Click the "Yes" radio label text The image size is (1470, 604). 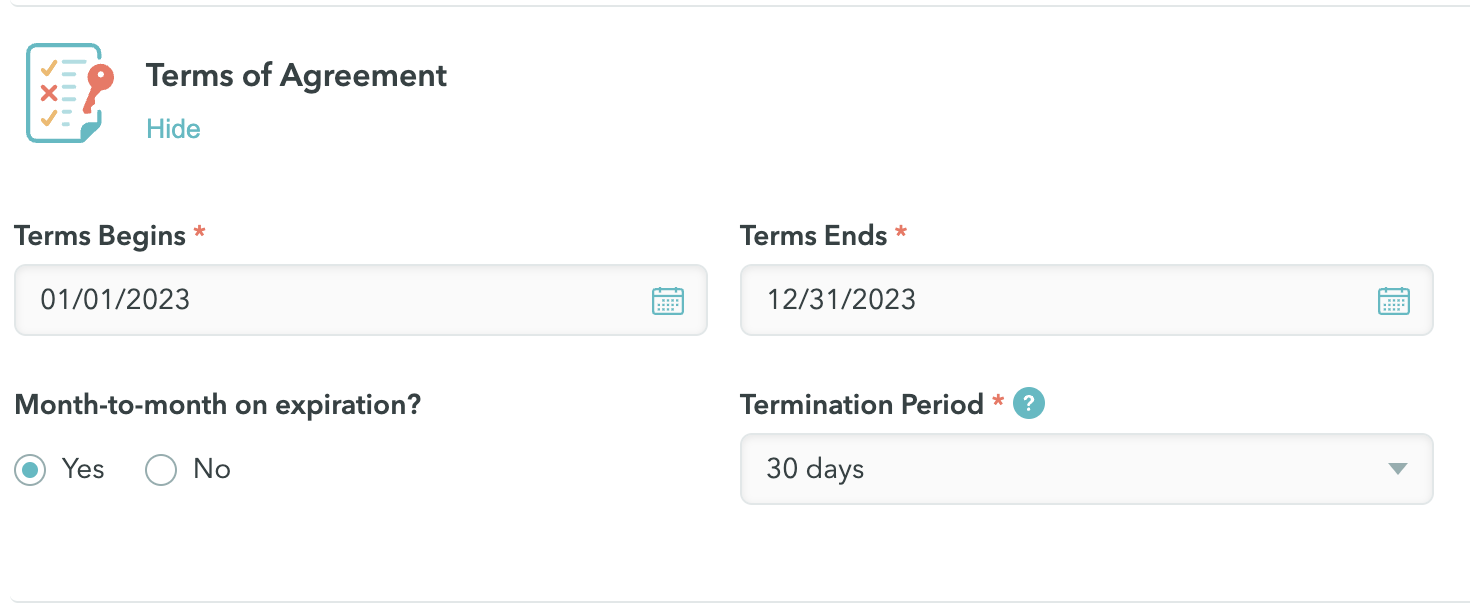(83, 469)
